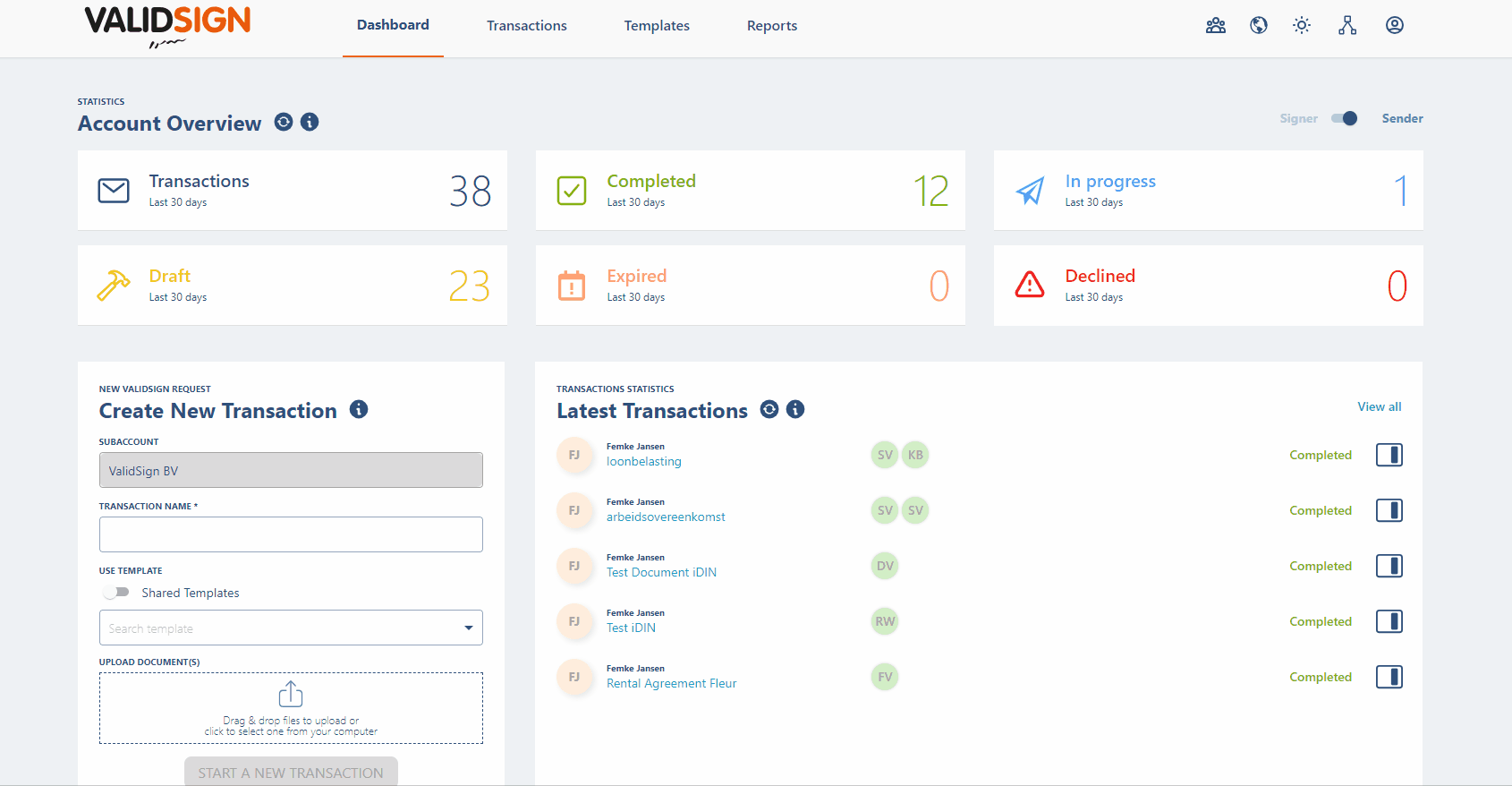Open side panel for arbeidsovereenkomst transaction
This screenshot has width=1512, height=786.
click(1389, 510)
